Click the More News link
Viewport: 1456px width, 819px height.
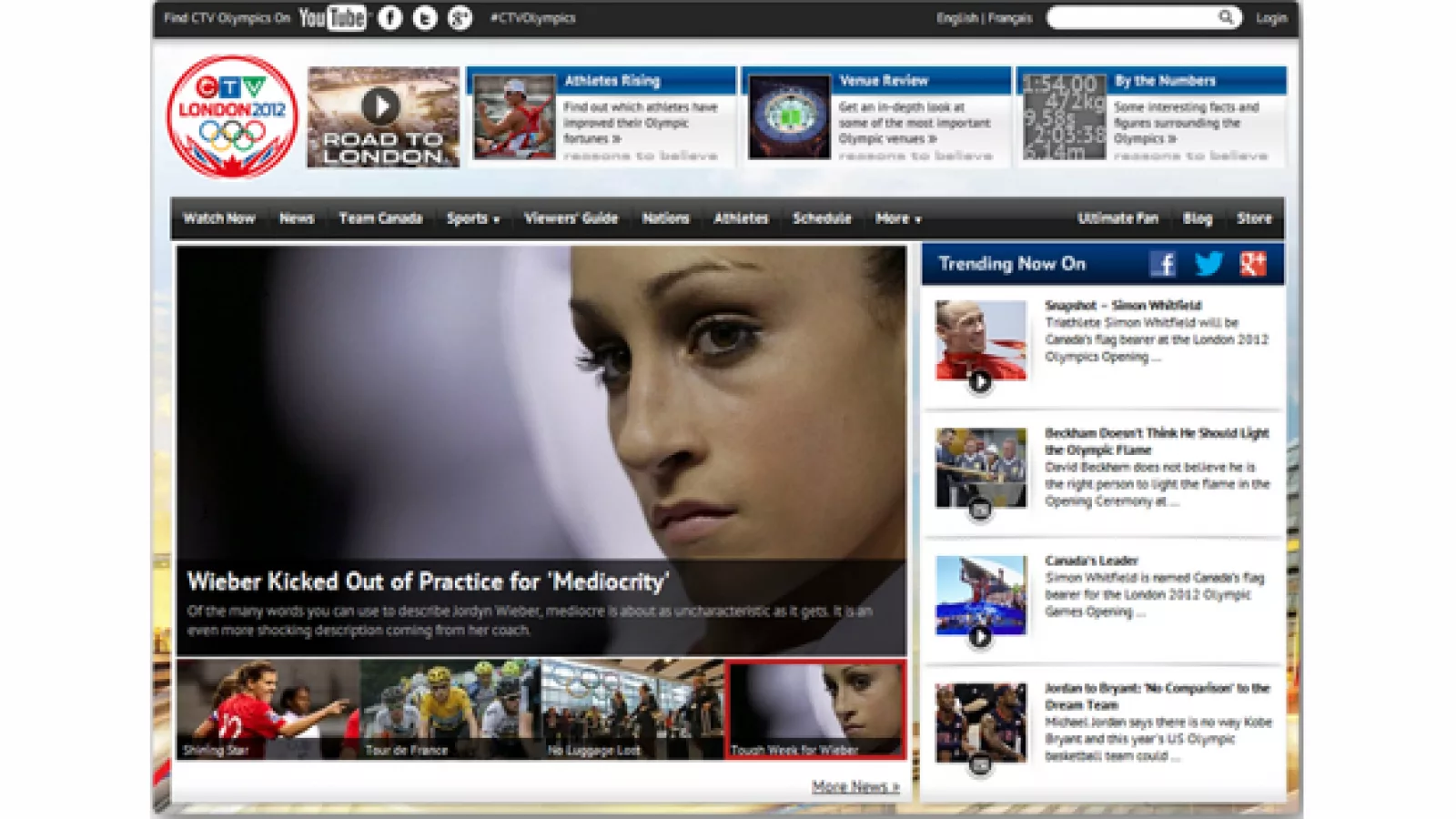854,787
